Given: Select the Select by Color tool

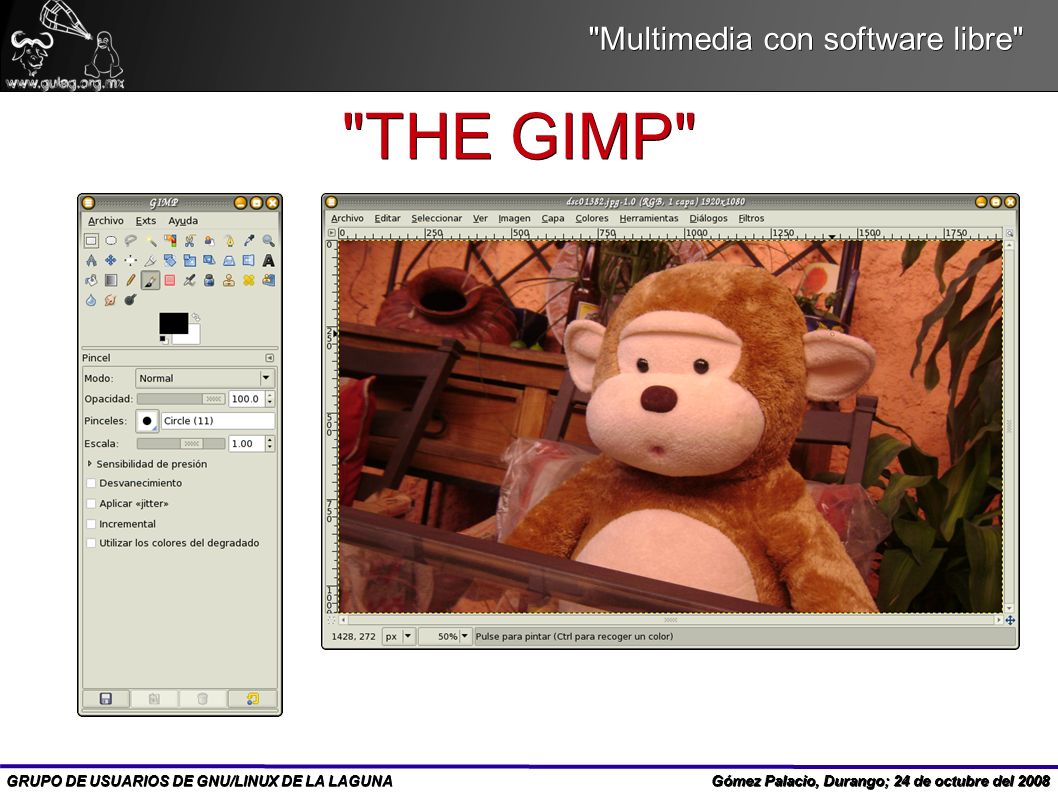Looking at the screenshot, I should coord(170,240).
